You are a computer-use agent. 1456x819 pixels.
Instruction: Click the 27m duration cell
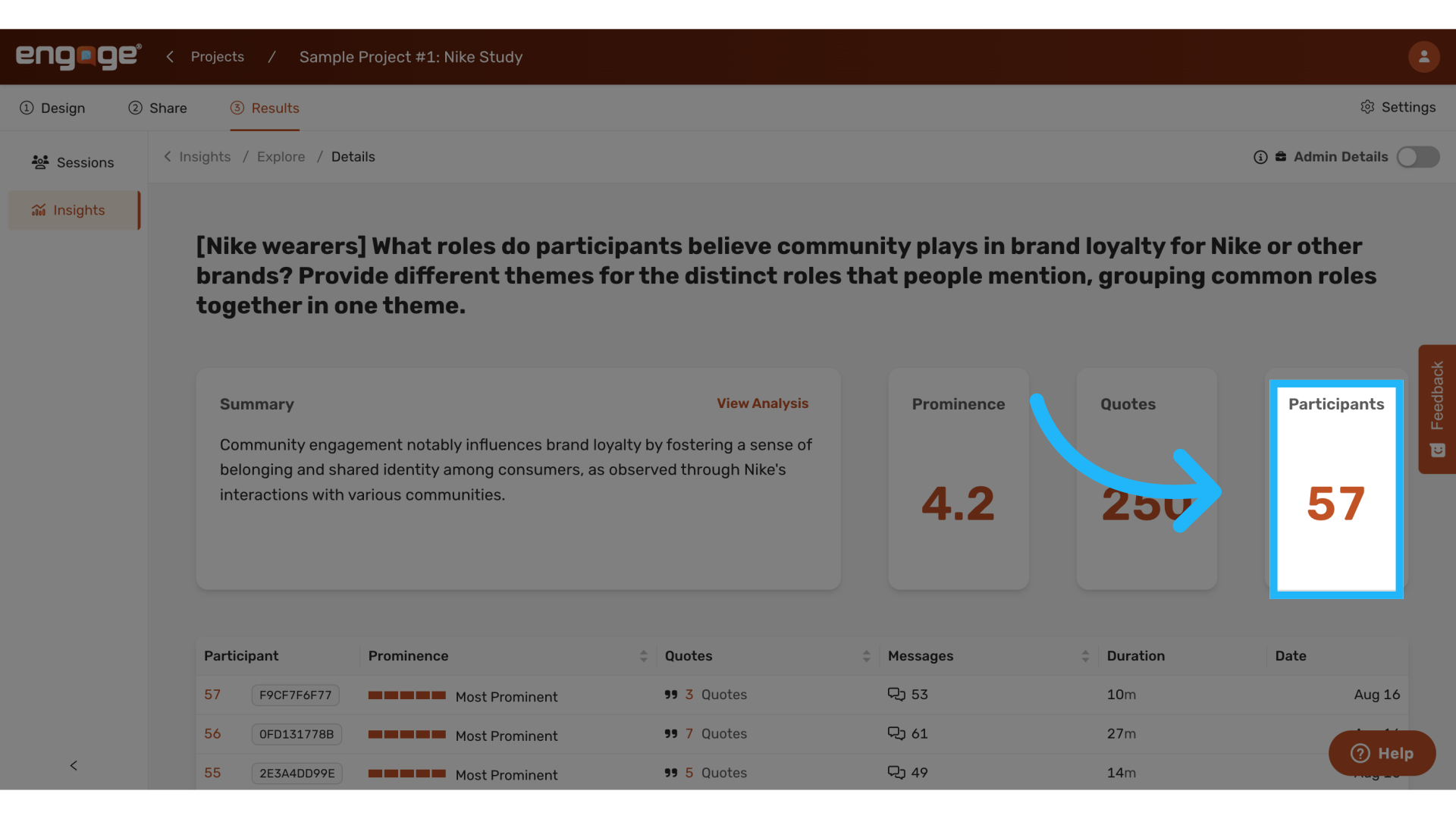[1122, 734]
